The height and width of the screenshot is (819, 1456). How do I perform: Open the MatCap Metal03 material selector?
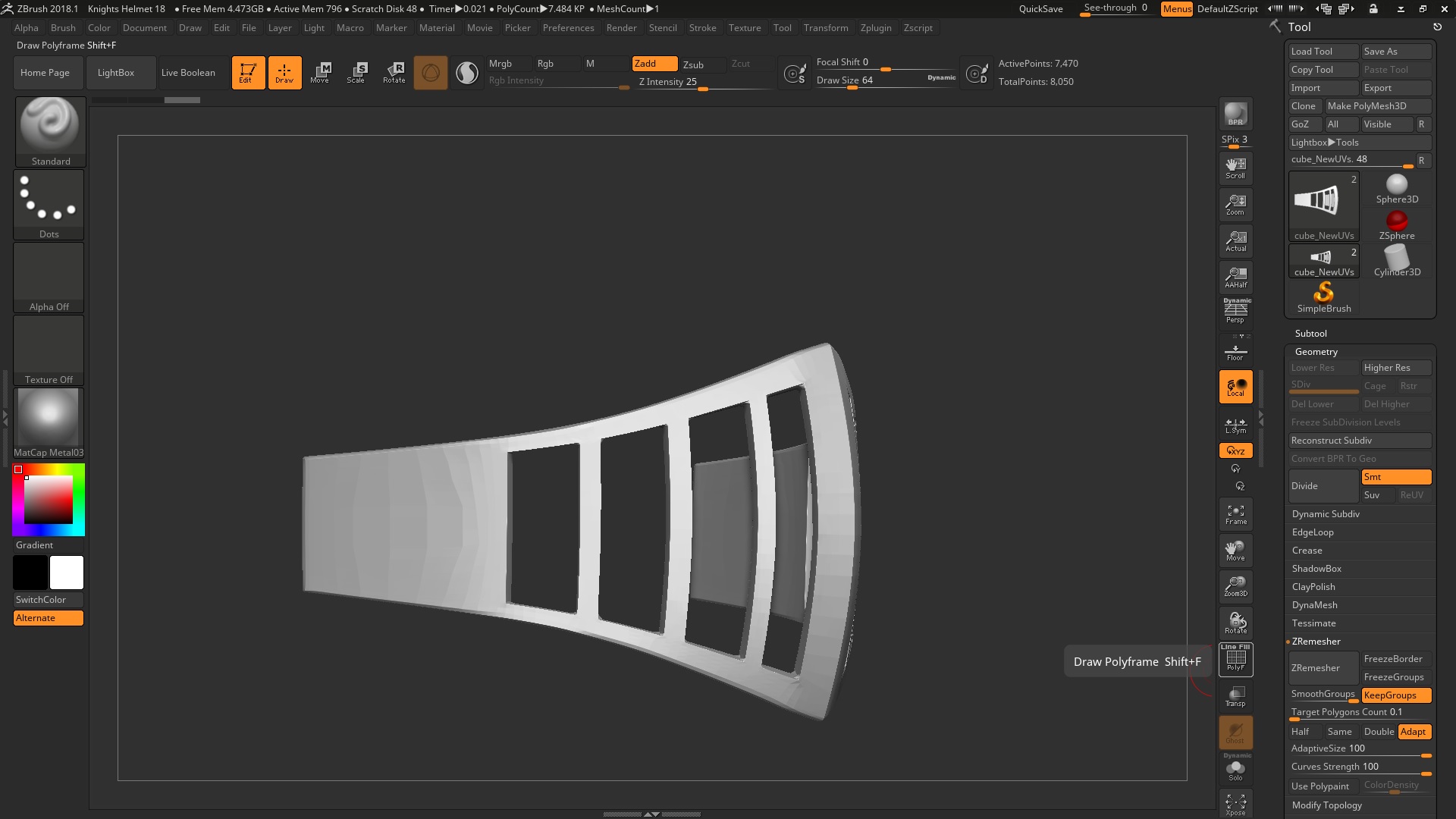(49, 423)
